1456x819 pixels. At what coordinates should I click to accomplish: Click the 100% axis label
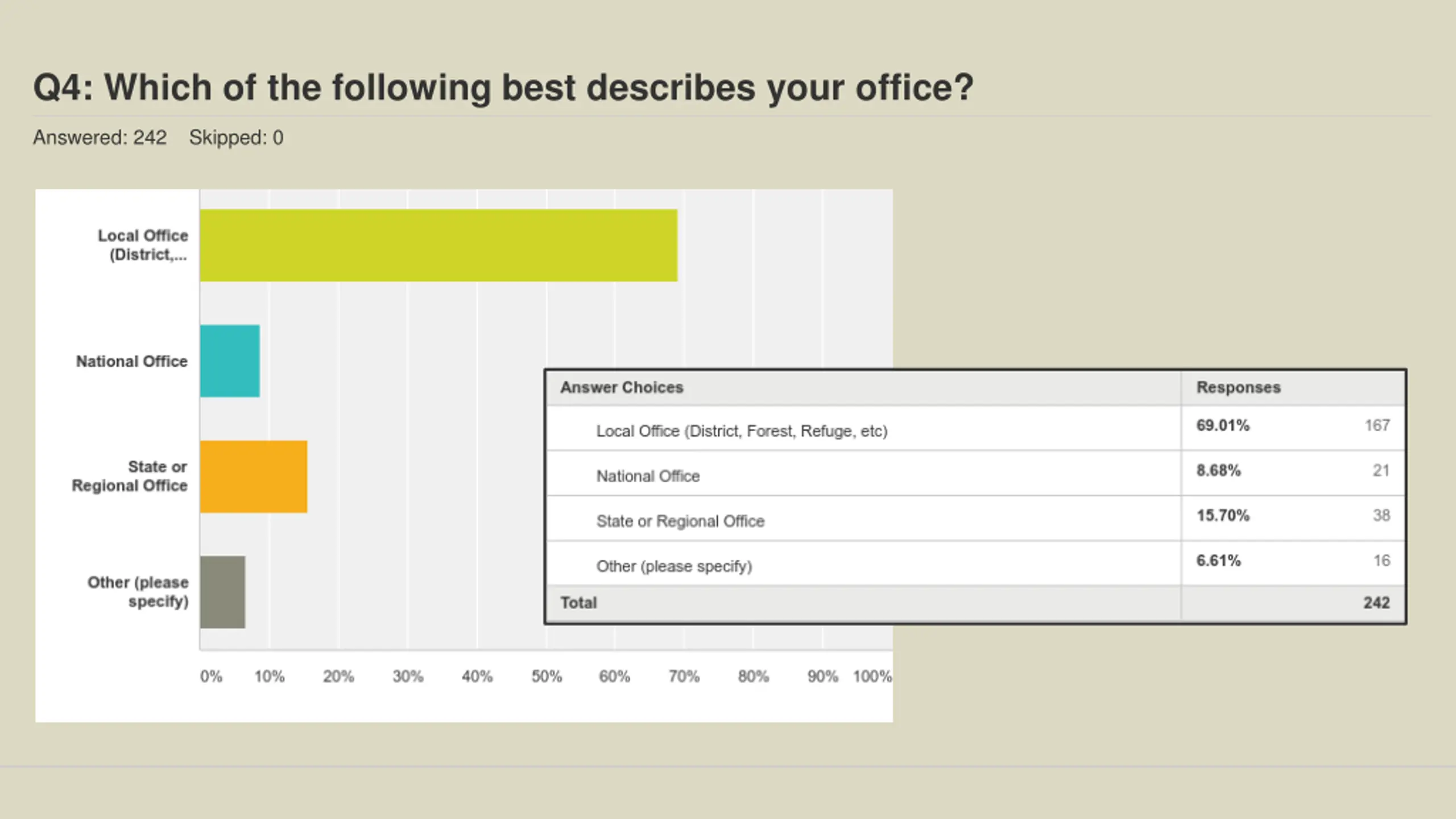pos(872,676)
